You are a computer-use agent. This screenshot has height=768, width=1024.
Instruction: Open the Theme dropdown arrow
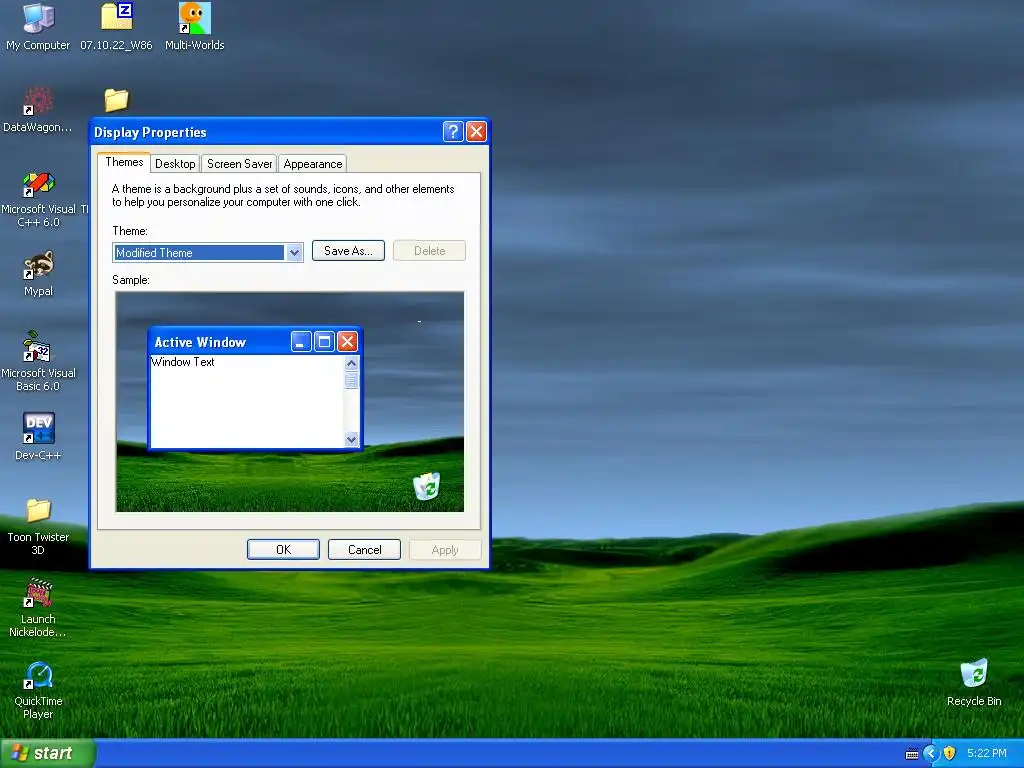click(x=295, y=253)
